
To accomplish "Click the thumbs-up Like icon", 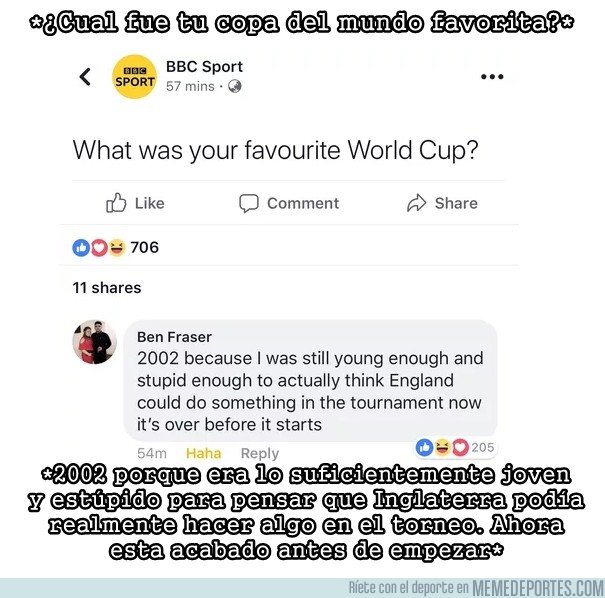I will pos(116,203).
